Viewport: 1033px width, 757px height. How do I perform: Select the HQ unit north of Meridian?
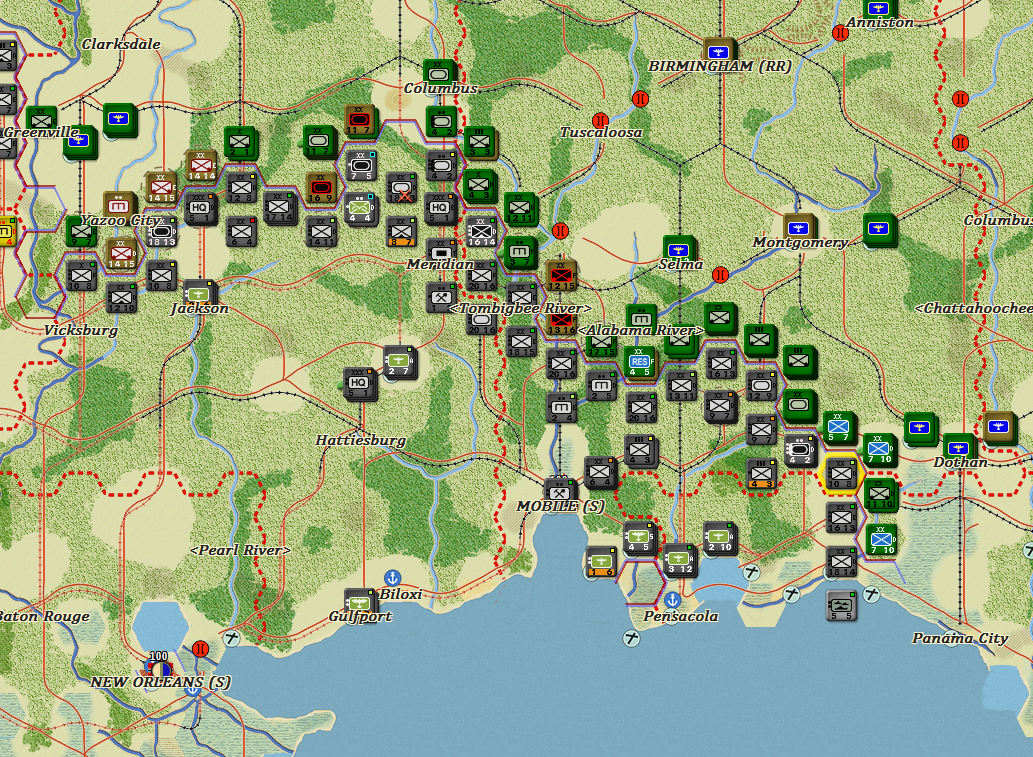click(439, 209)
